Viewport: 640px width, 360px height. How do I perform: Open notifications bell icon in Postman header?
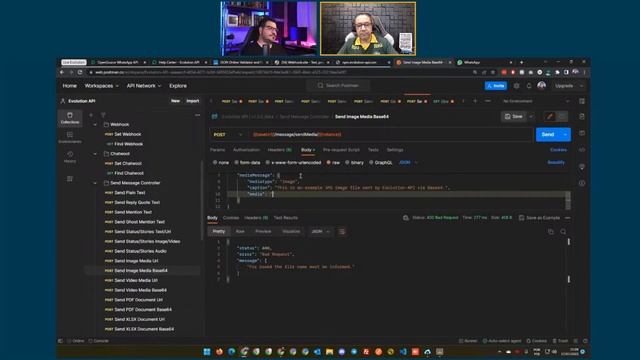[529, 86]
